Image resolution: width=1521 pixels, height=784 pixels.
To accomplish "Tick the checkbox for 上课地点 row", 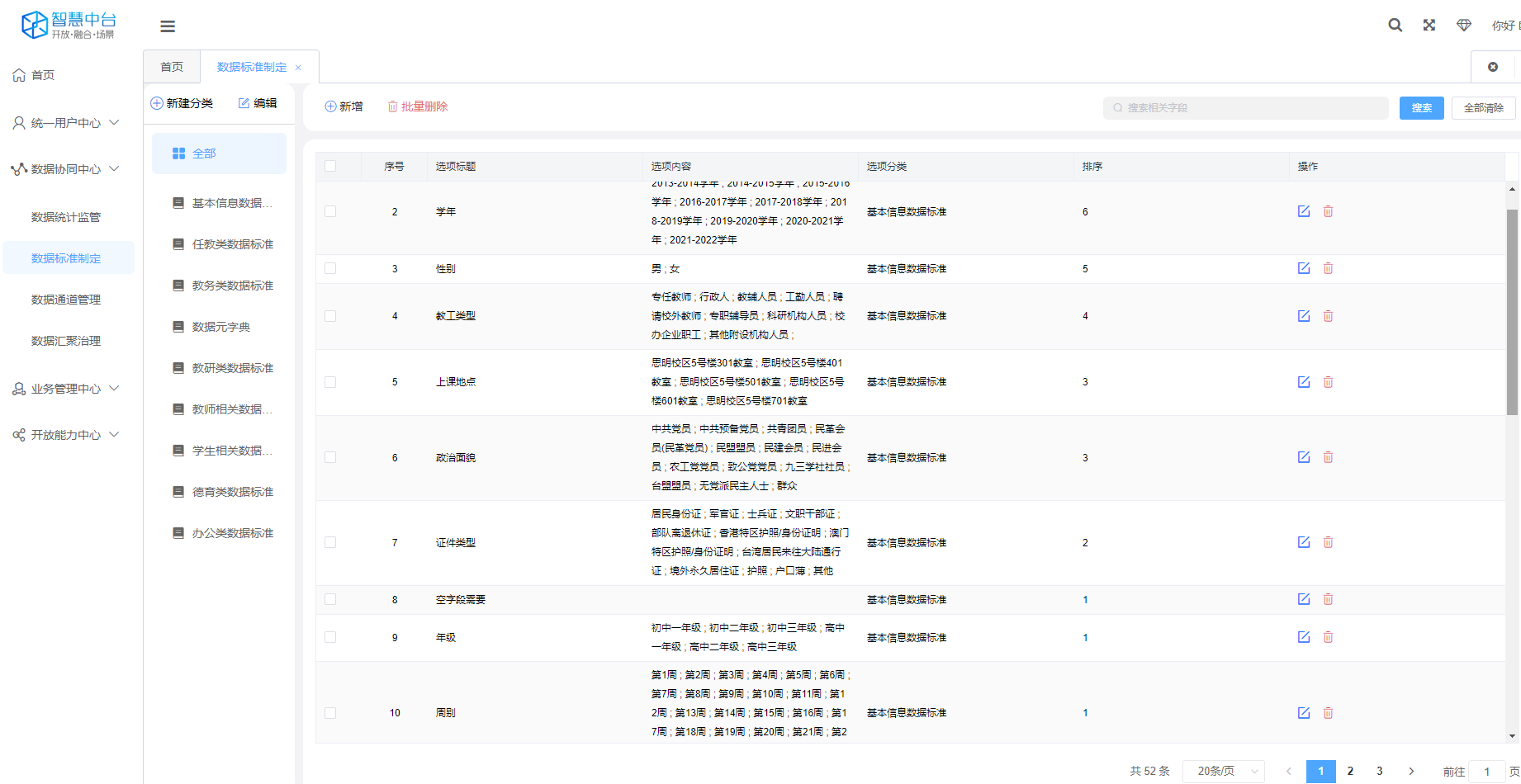I will (x=330, y=382).
